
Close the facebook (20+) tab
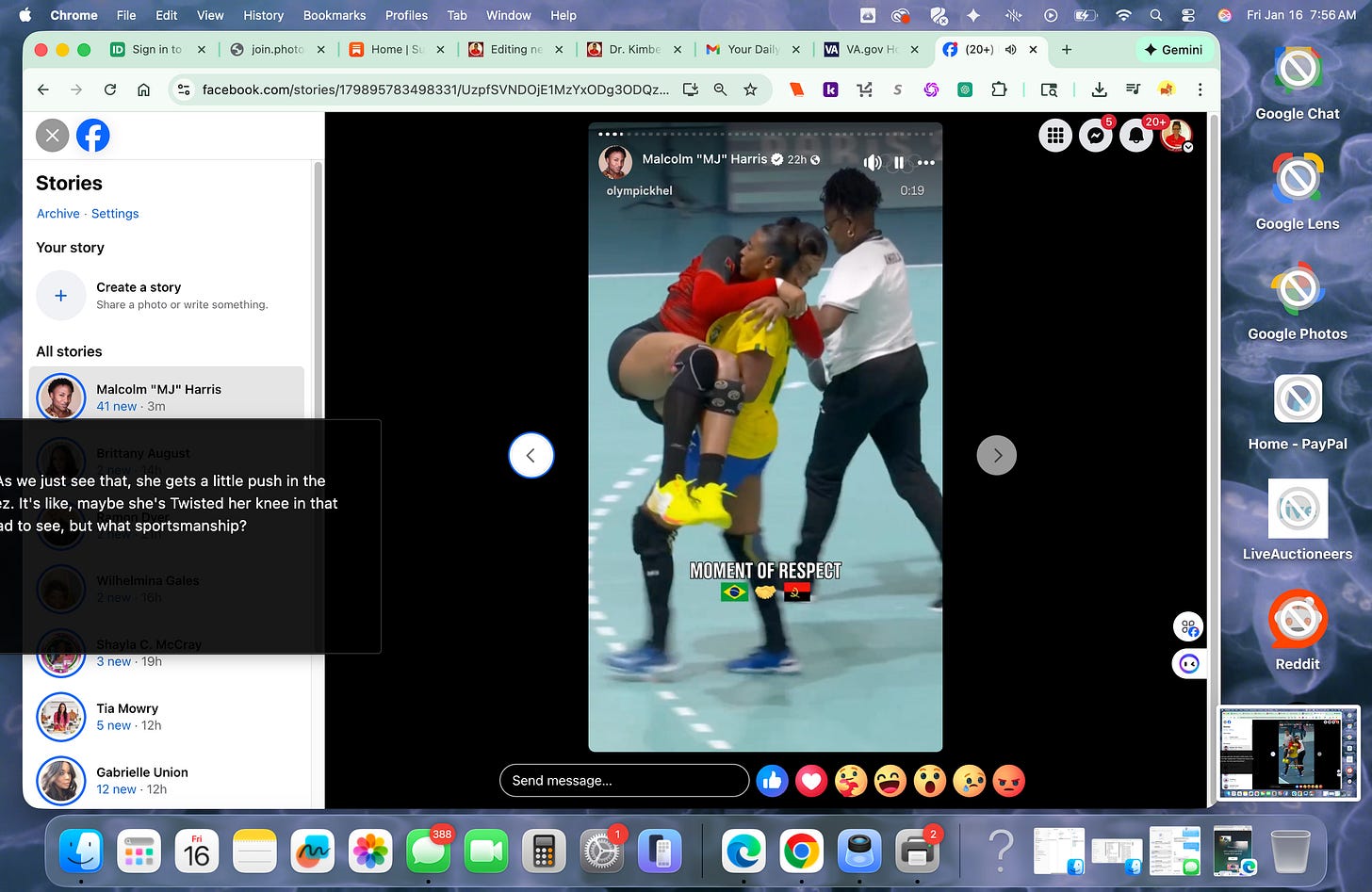[1033, 50]
